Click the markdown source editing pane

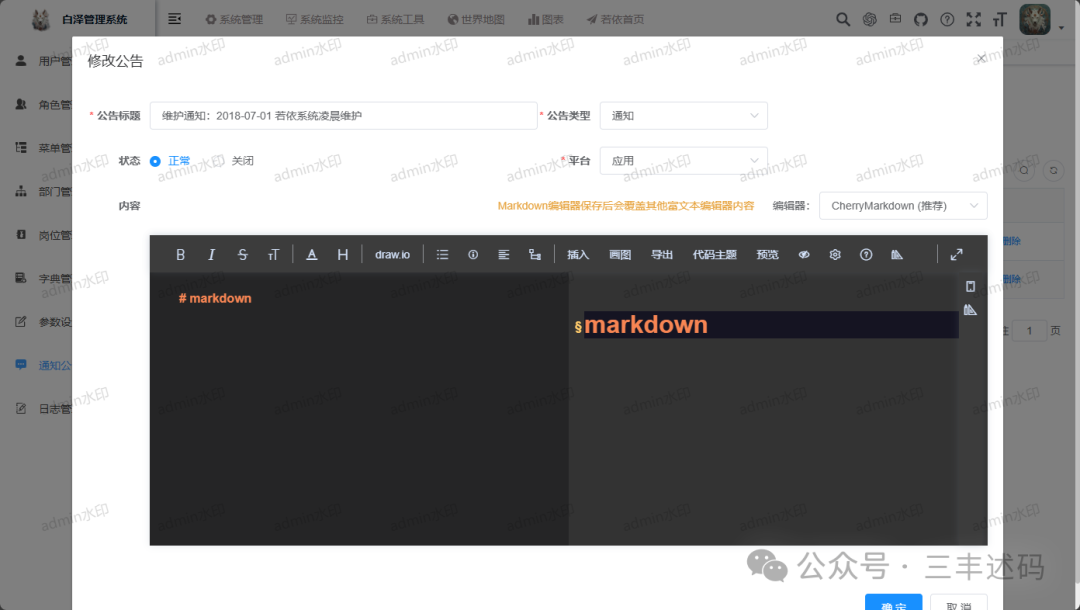pos(359,409)
